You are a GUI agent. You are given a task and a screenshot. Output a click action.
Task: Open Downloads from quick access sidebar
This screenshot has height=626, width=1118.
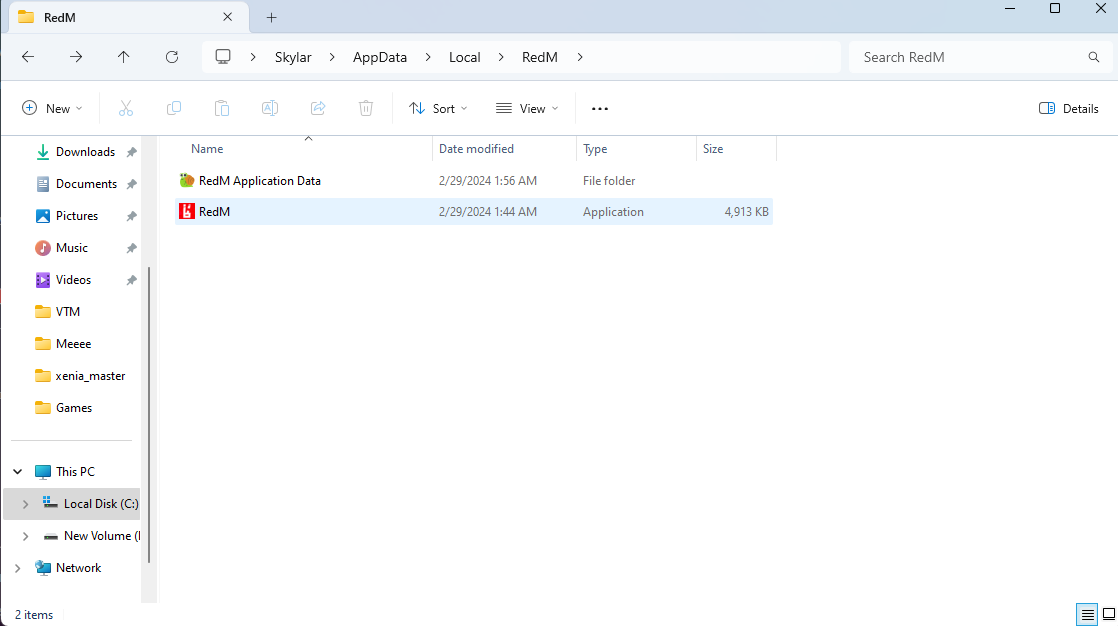point(85,152)
